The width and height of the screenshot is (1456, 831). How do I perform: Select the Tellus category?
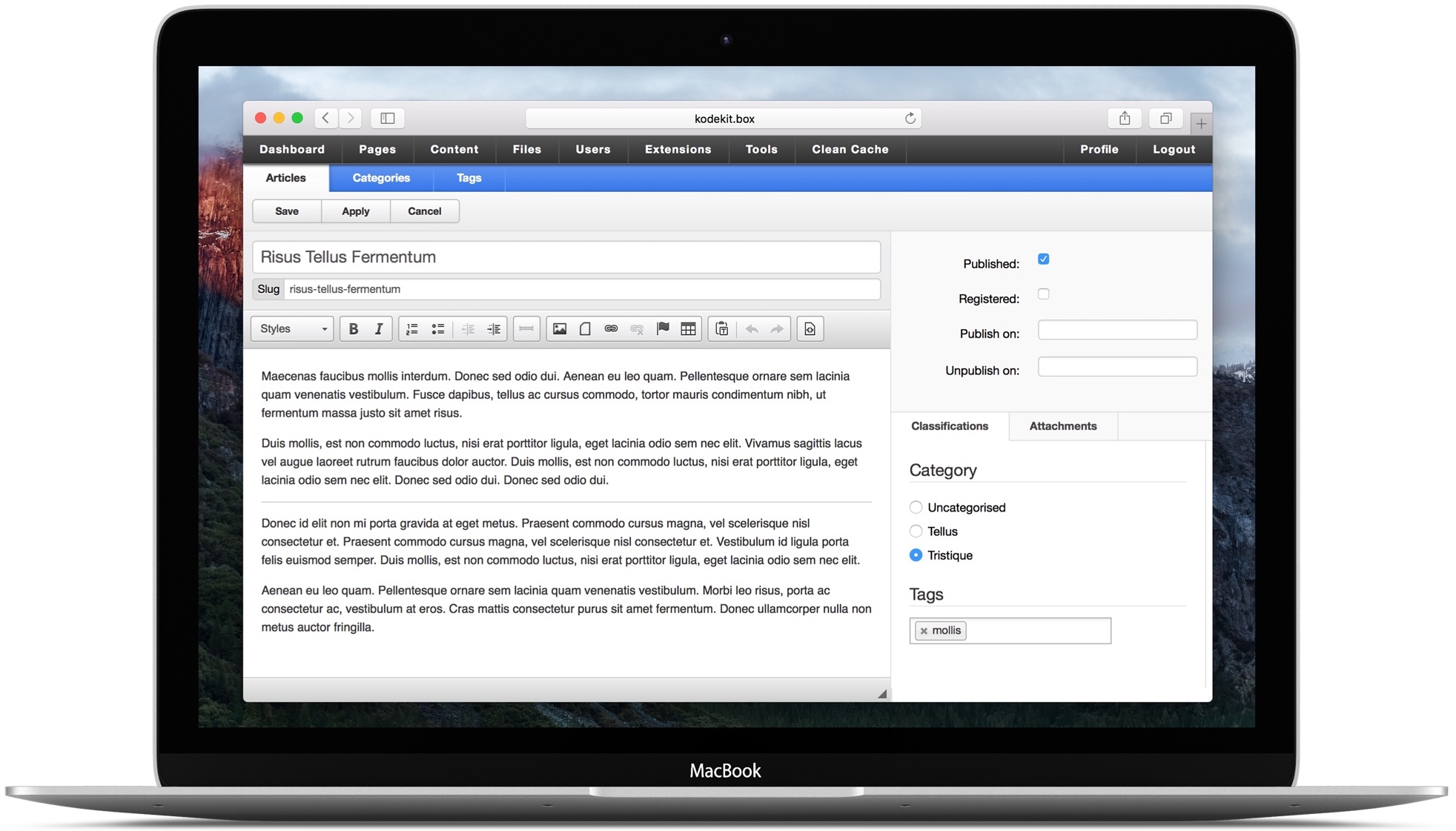coord(916,532)
